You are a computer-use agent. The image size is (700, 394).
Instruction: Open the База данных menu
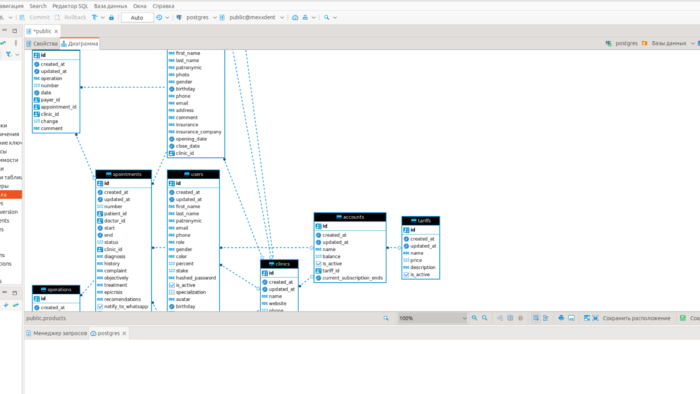[x=110, y=6]
